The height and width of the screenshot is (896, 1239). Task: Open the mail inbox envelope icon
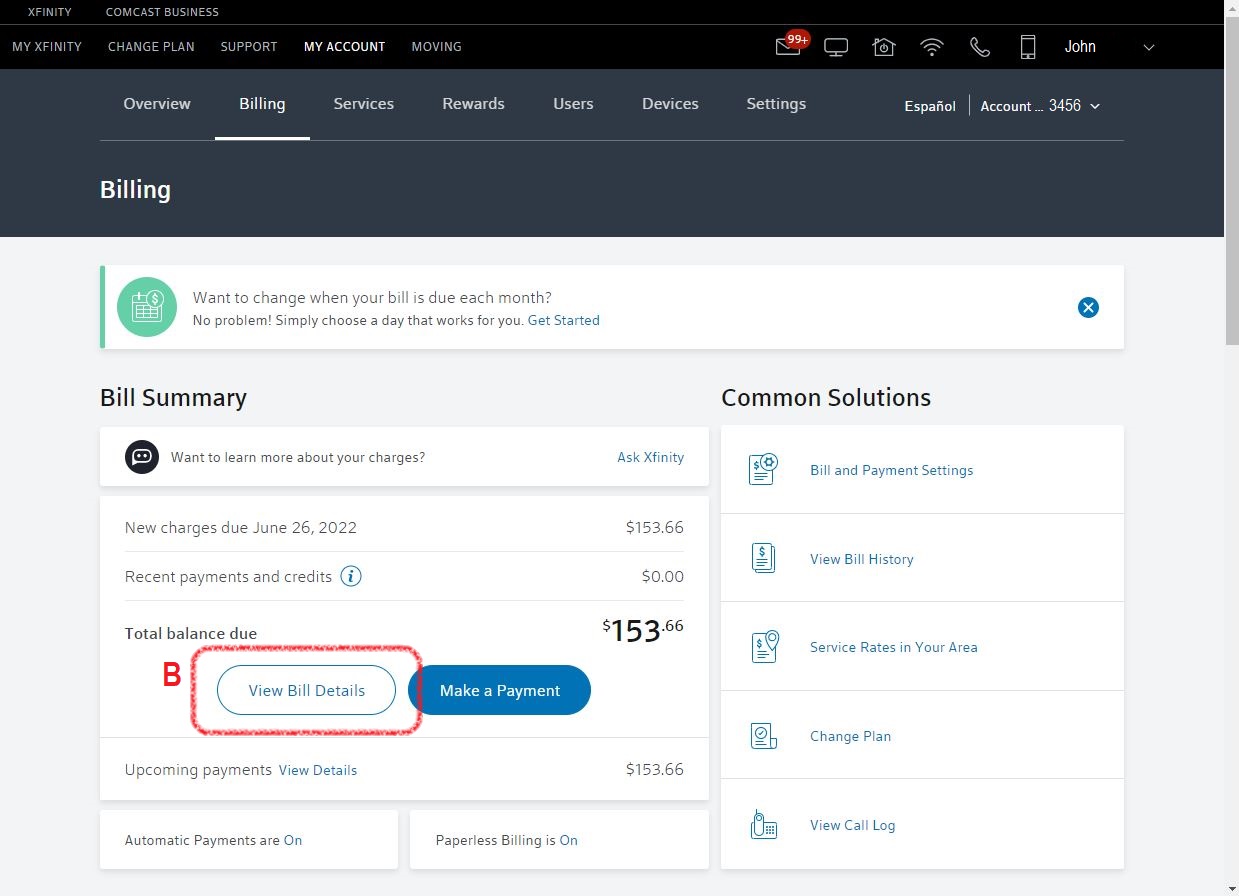[788, 47]
